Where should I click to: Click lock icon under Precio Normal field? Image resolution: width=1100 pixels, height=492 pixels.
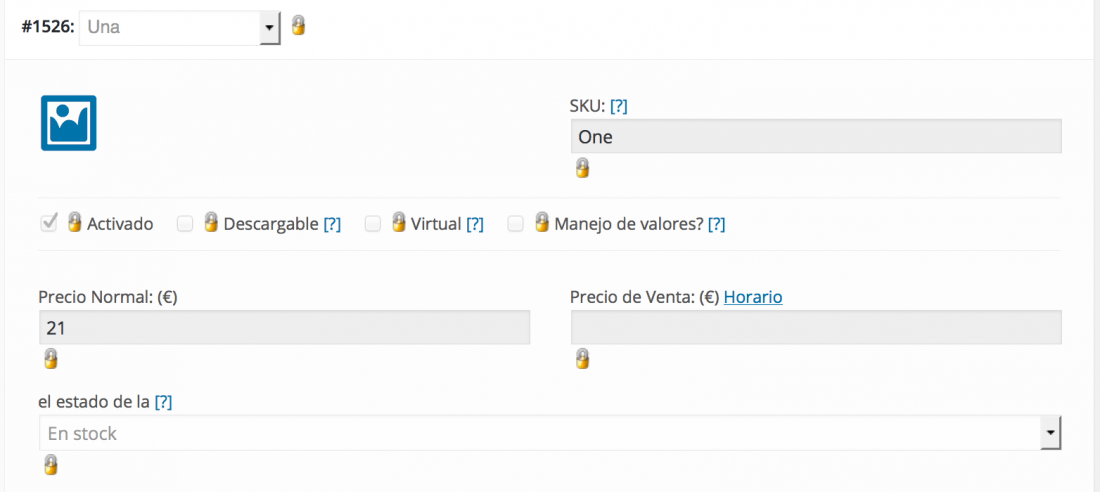pos(51,359)
